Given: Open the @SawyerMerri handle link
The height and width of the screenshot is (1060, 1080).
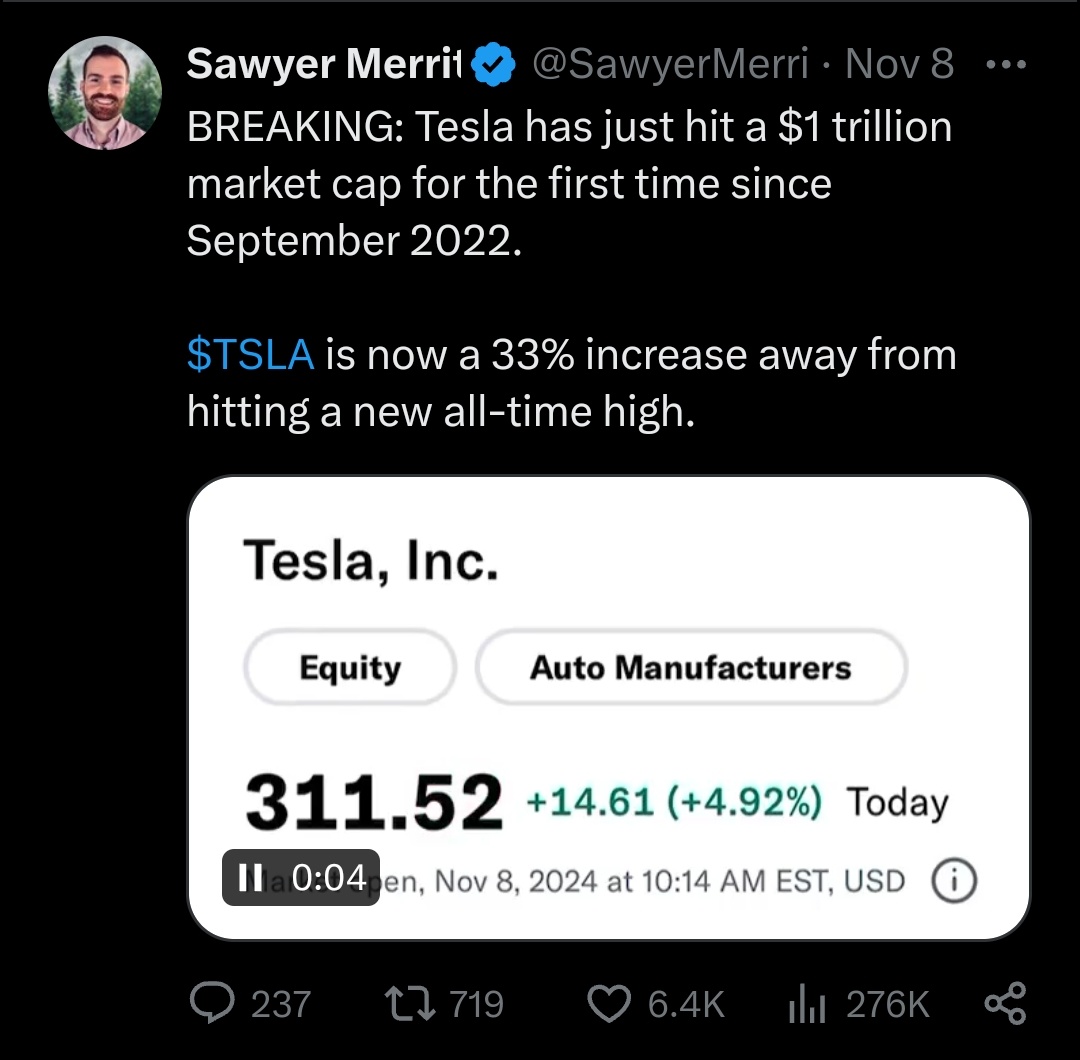Looking at the screenshot, I should (x=670, y=64).
